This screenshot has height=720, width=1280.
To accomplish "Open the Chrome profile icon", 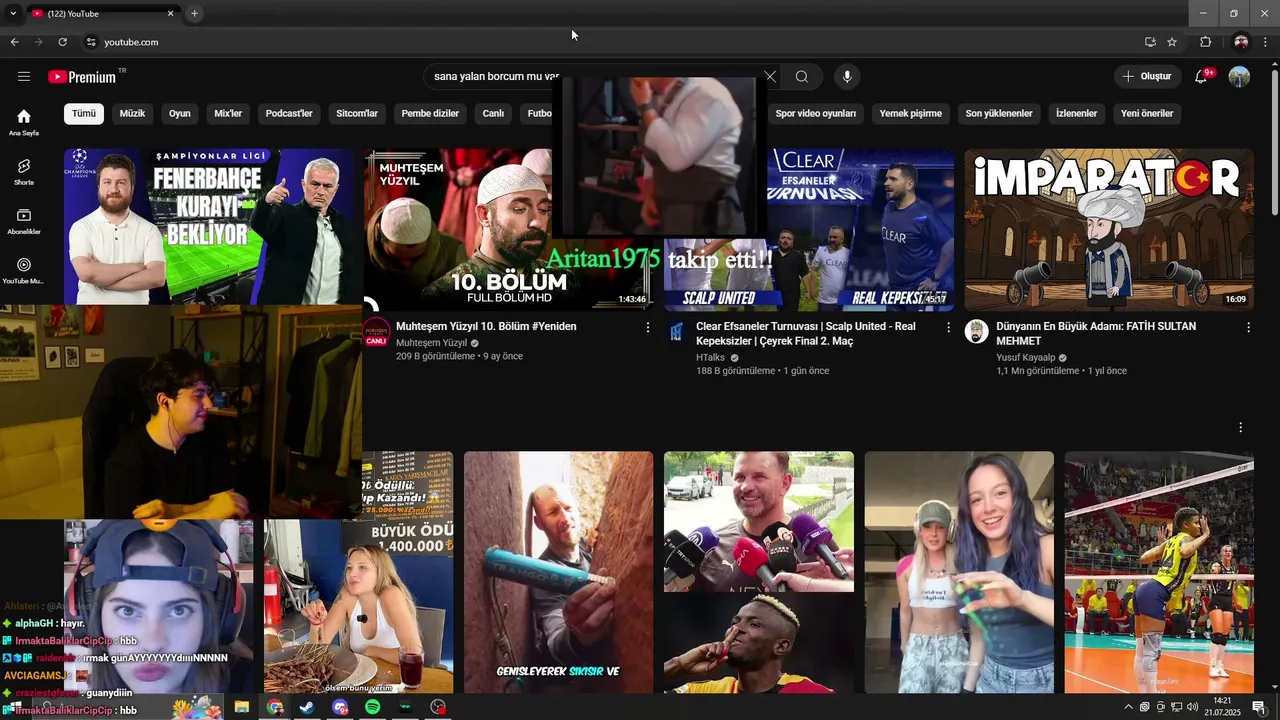I will [1241, 42].
